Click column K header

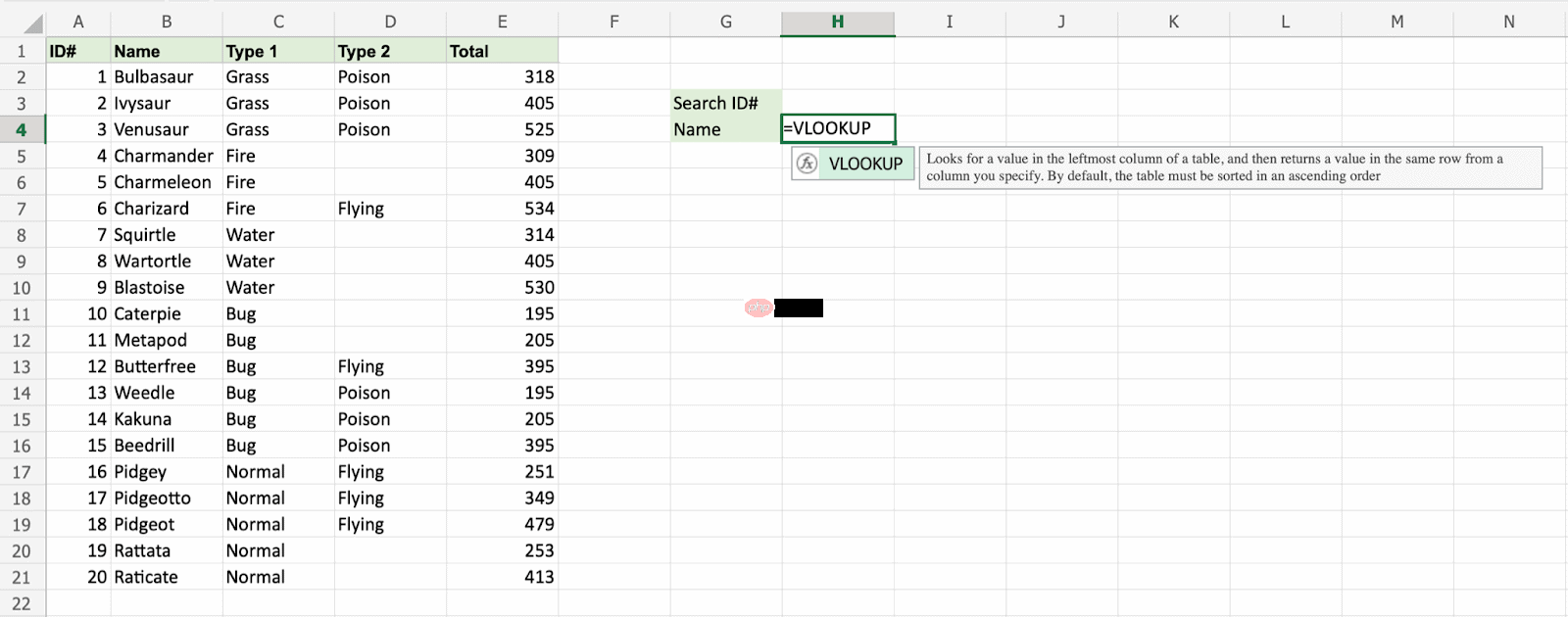point(1173,22)
